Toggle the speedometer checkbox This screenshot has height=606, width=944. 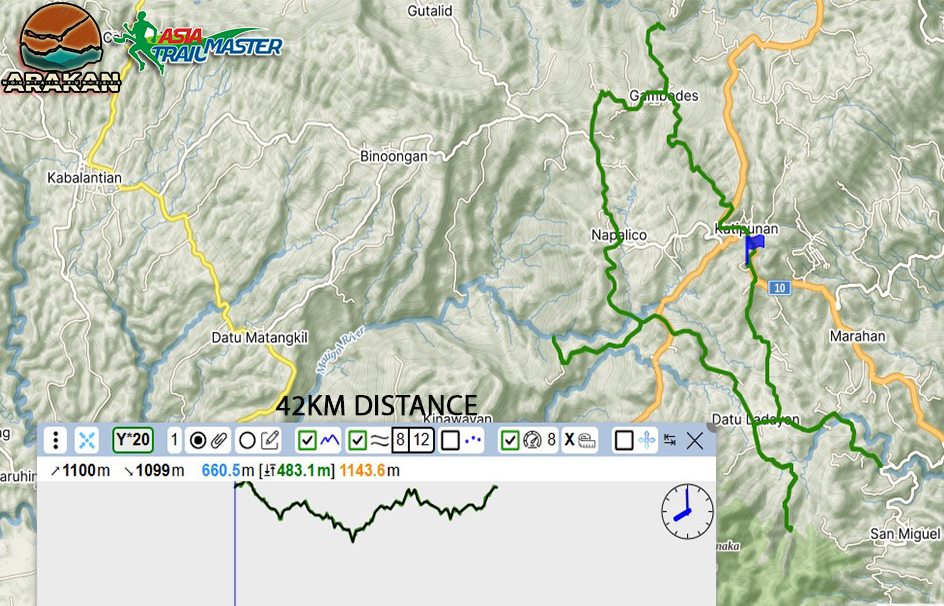pyautogui.click(x=510, y=440)
